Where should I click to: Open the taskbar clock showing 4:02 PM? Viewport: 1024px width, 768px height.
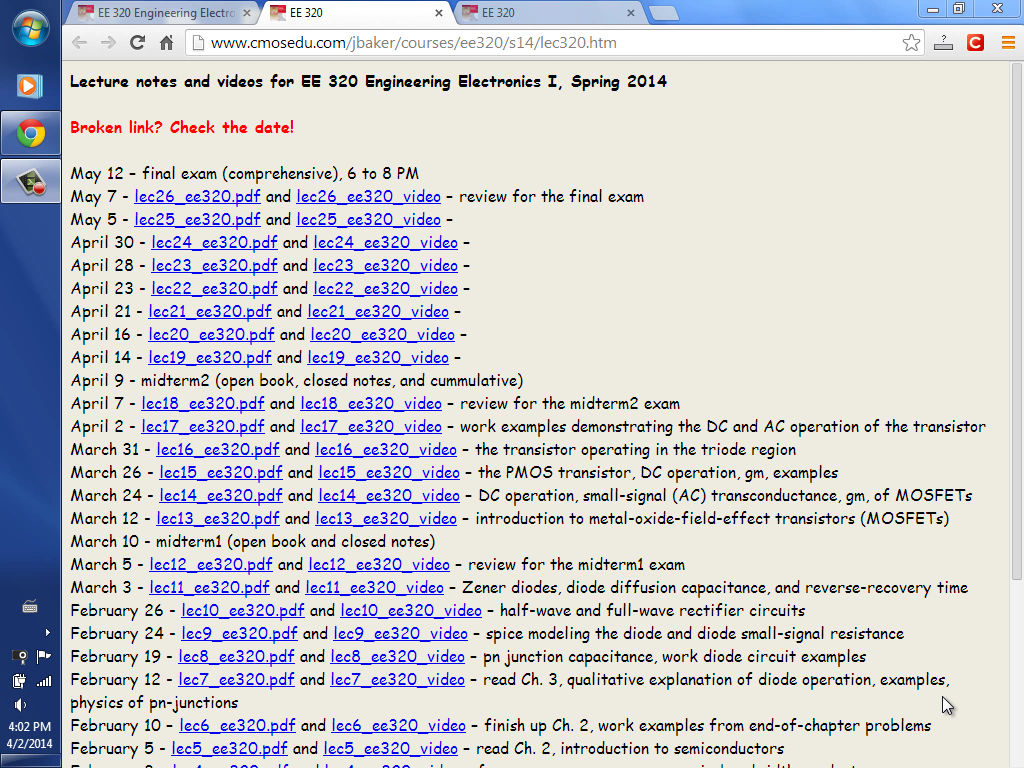click(29, 735)
